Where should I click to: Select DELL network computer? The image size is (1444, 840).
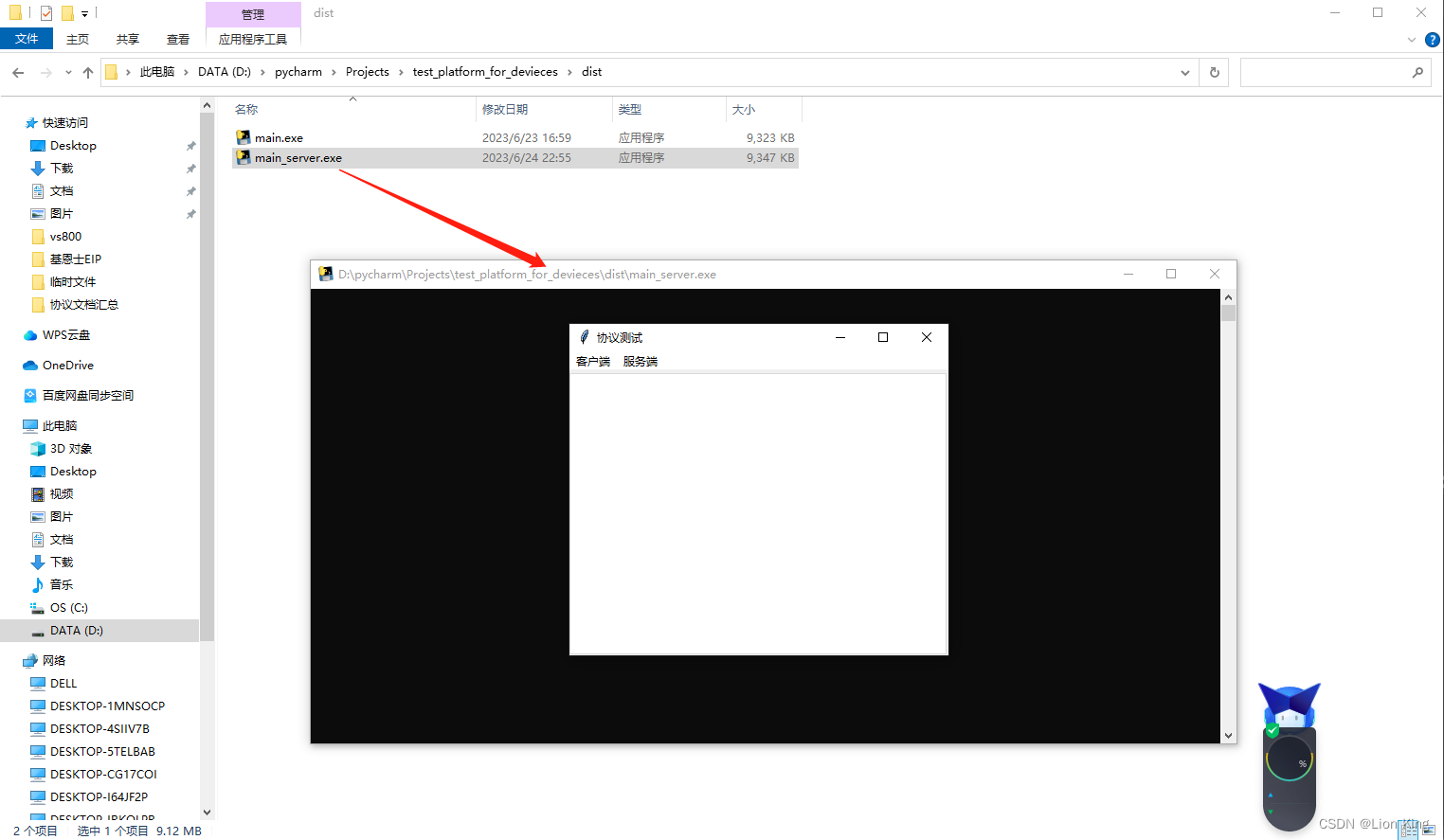[63, 684]
